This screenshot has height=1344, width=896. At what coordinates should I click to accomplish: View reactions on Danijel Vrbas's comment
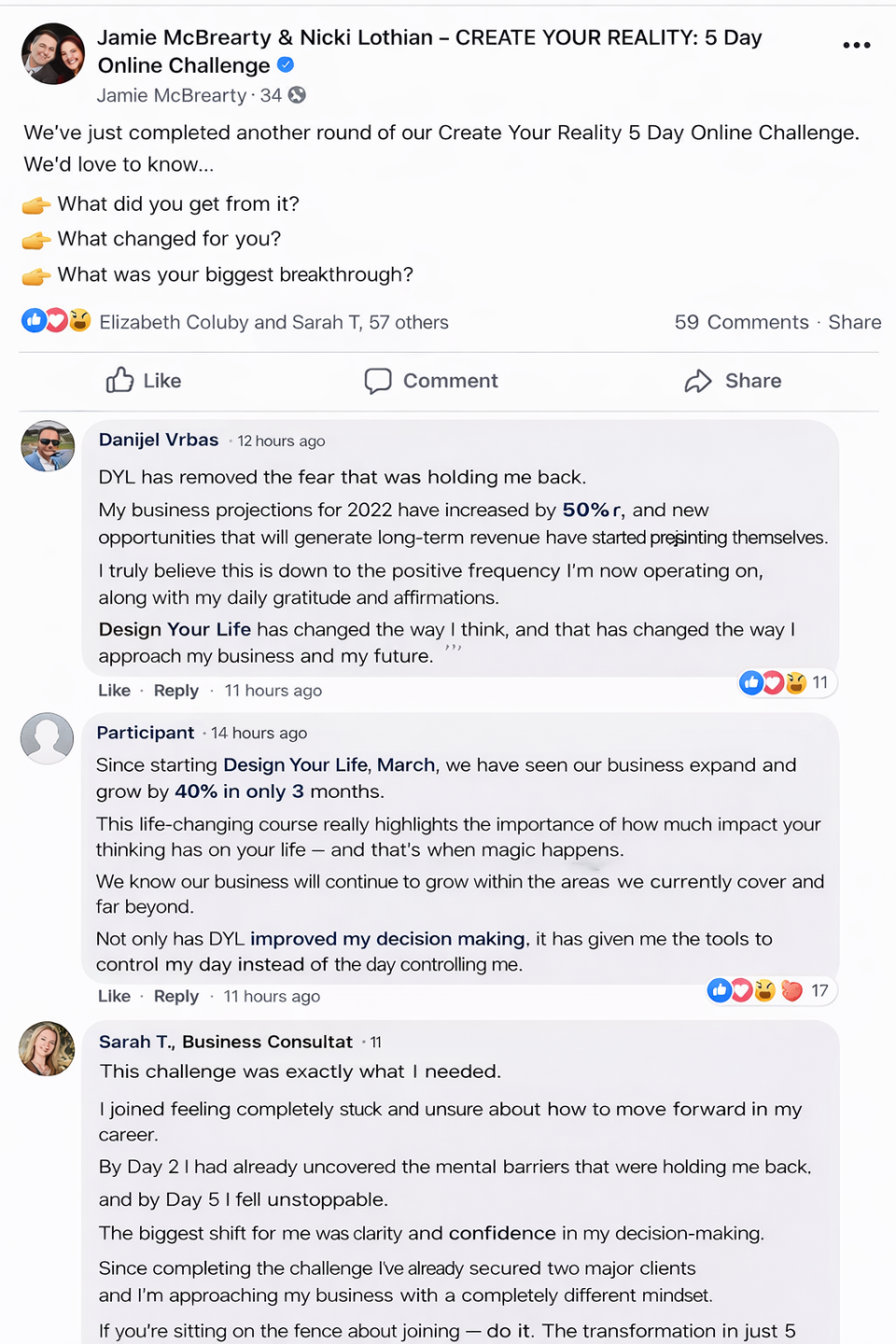[784, 683]
